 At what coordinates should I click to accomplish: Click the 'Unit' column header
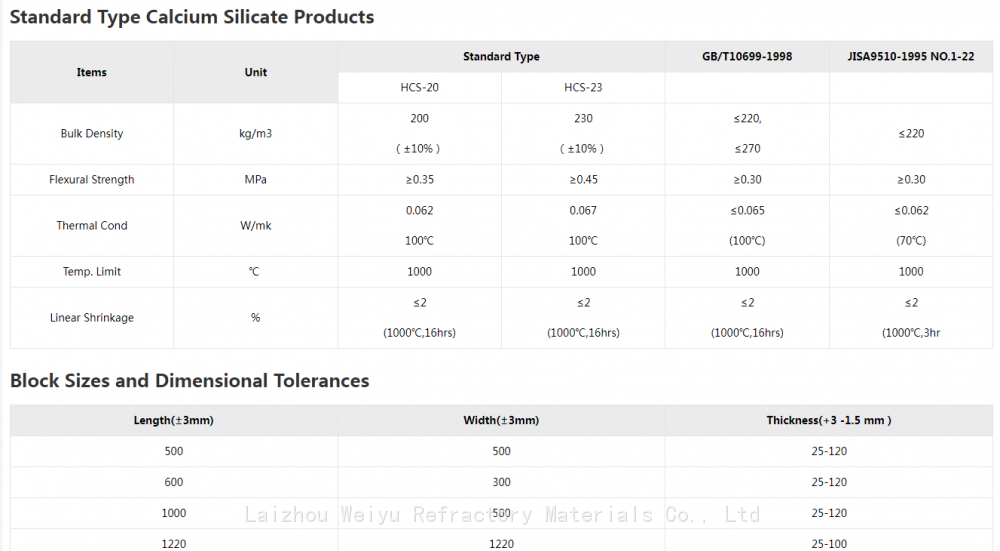[256, 72]
